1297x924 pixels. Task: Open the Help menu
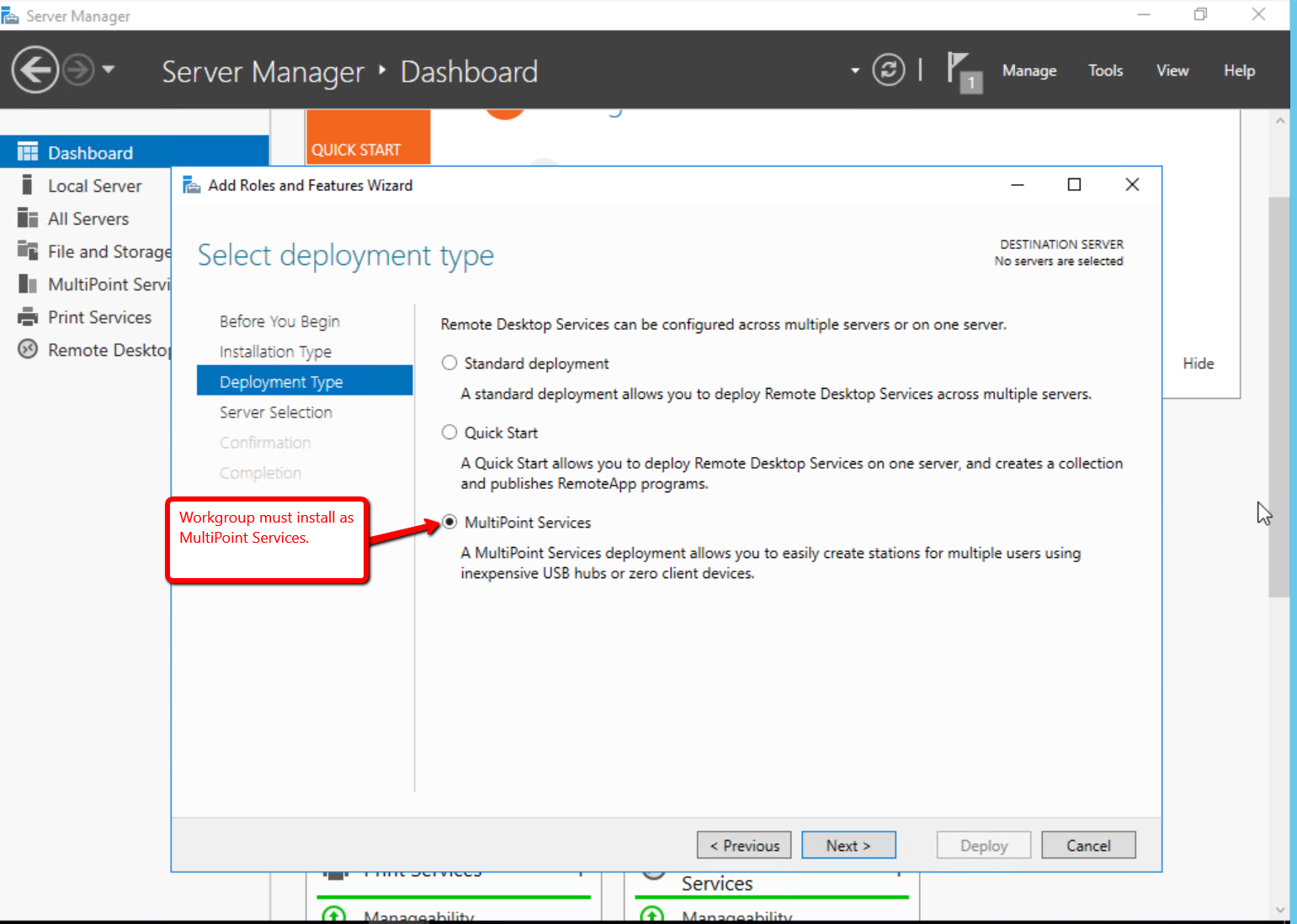[x=1239, y=71]
